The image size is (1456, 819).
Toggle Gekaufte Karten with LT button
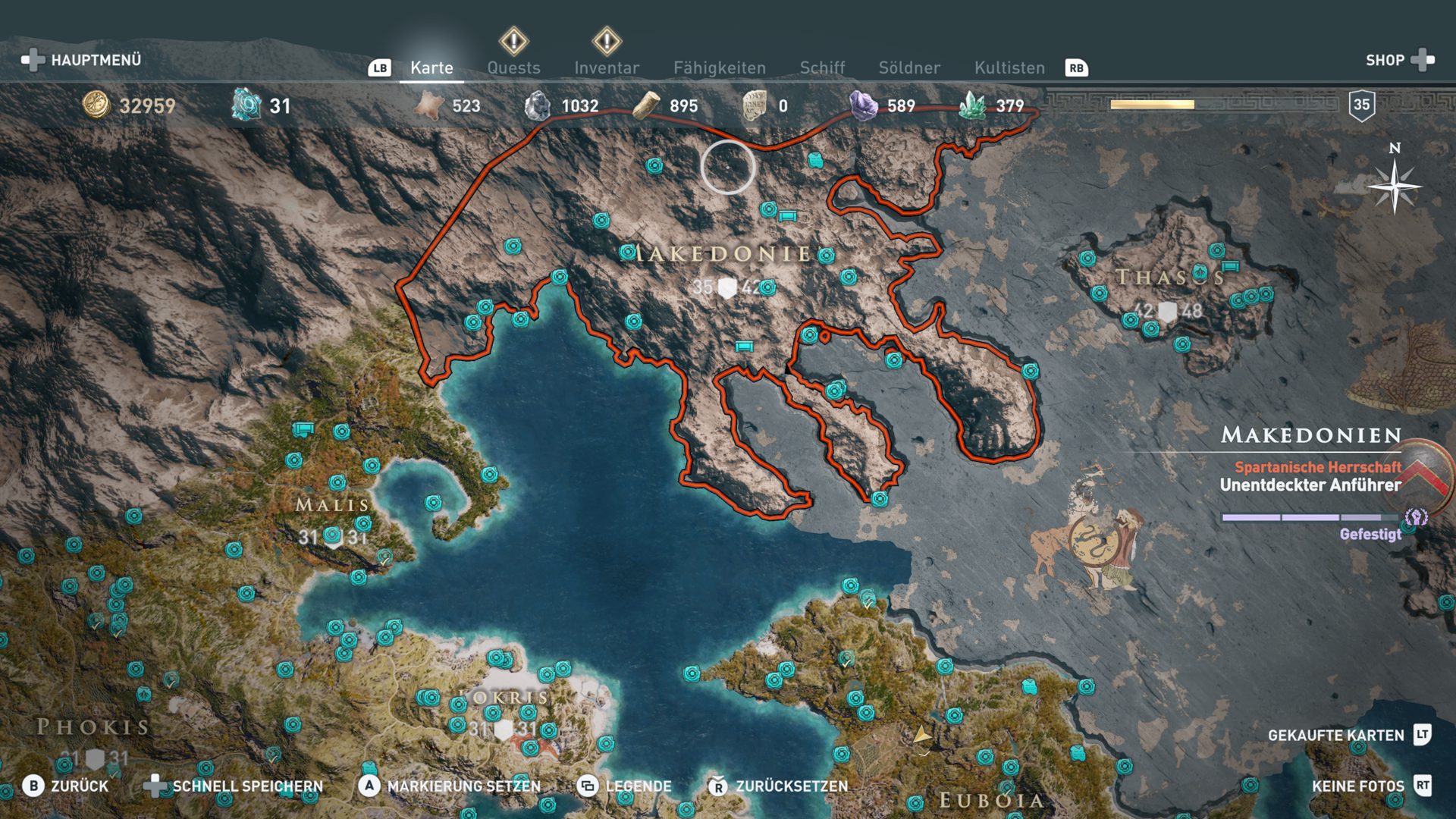click(1422, 735)
